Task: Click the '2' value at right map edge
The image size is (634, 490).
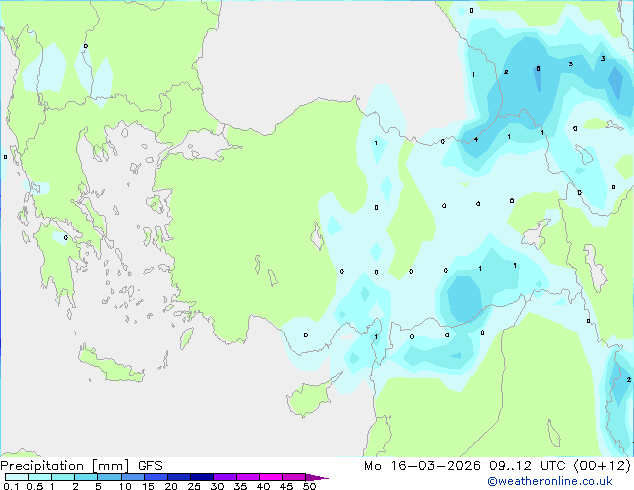Action: tap(628, 379)
